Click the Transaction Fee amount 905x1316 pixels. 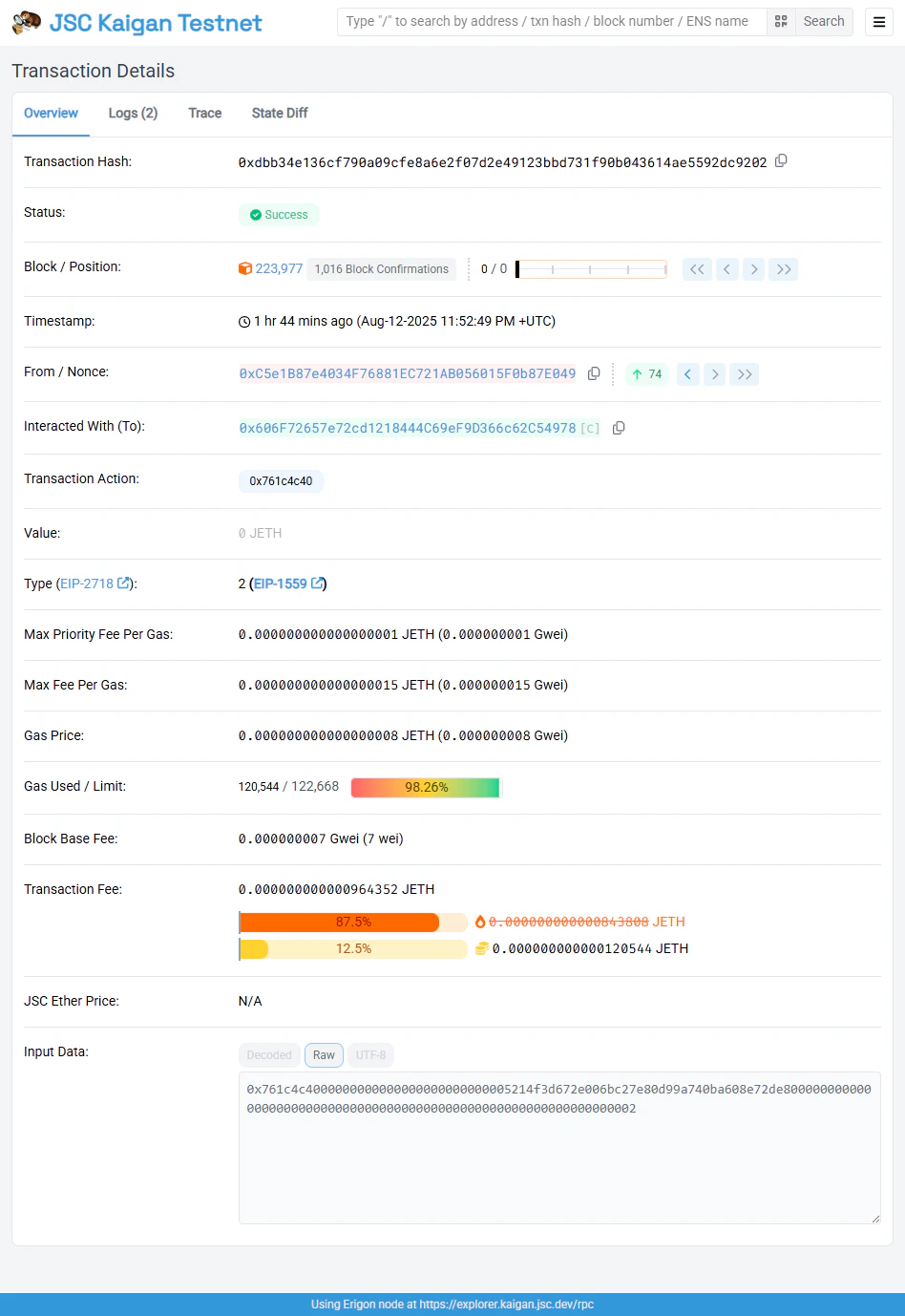click(336, 889)
